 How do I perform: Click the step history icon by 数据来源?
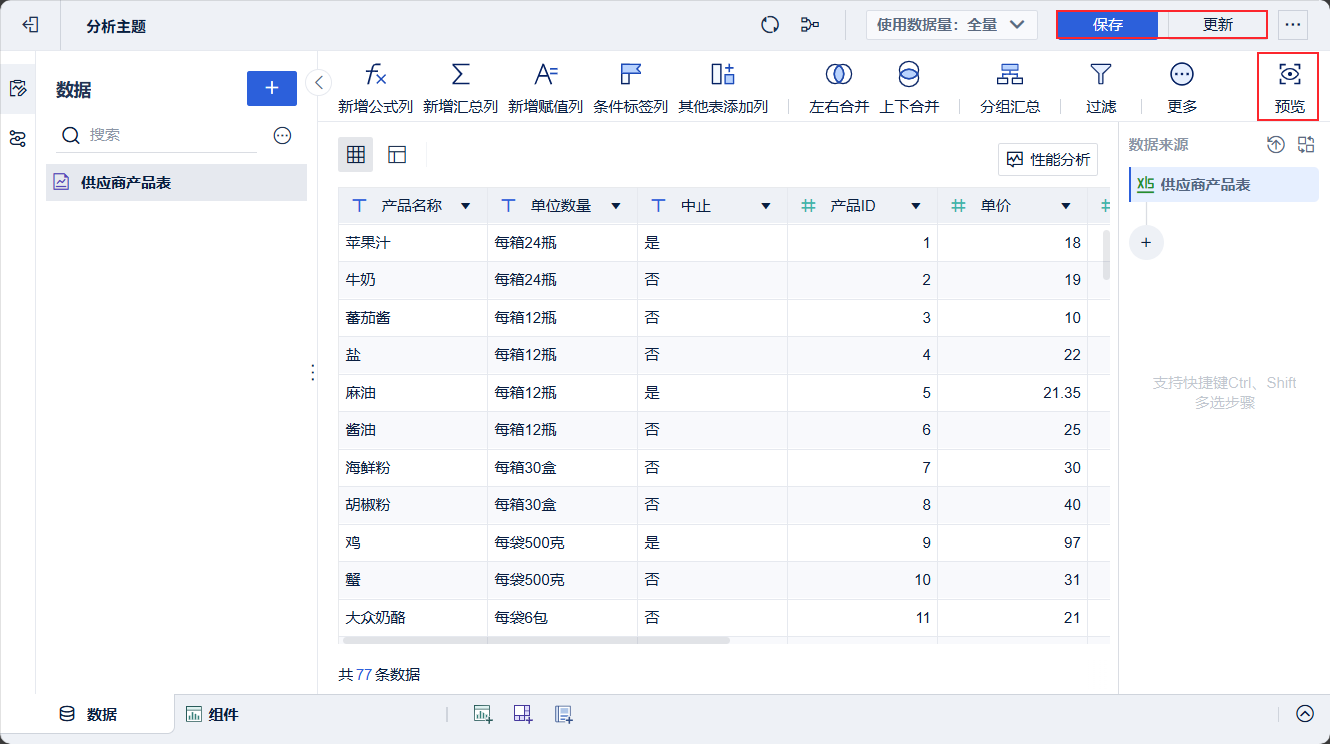(1275, 145)
